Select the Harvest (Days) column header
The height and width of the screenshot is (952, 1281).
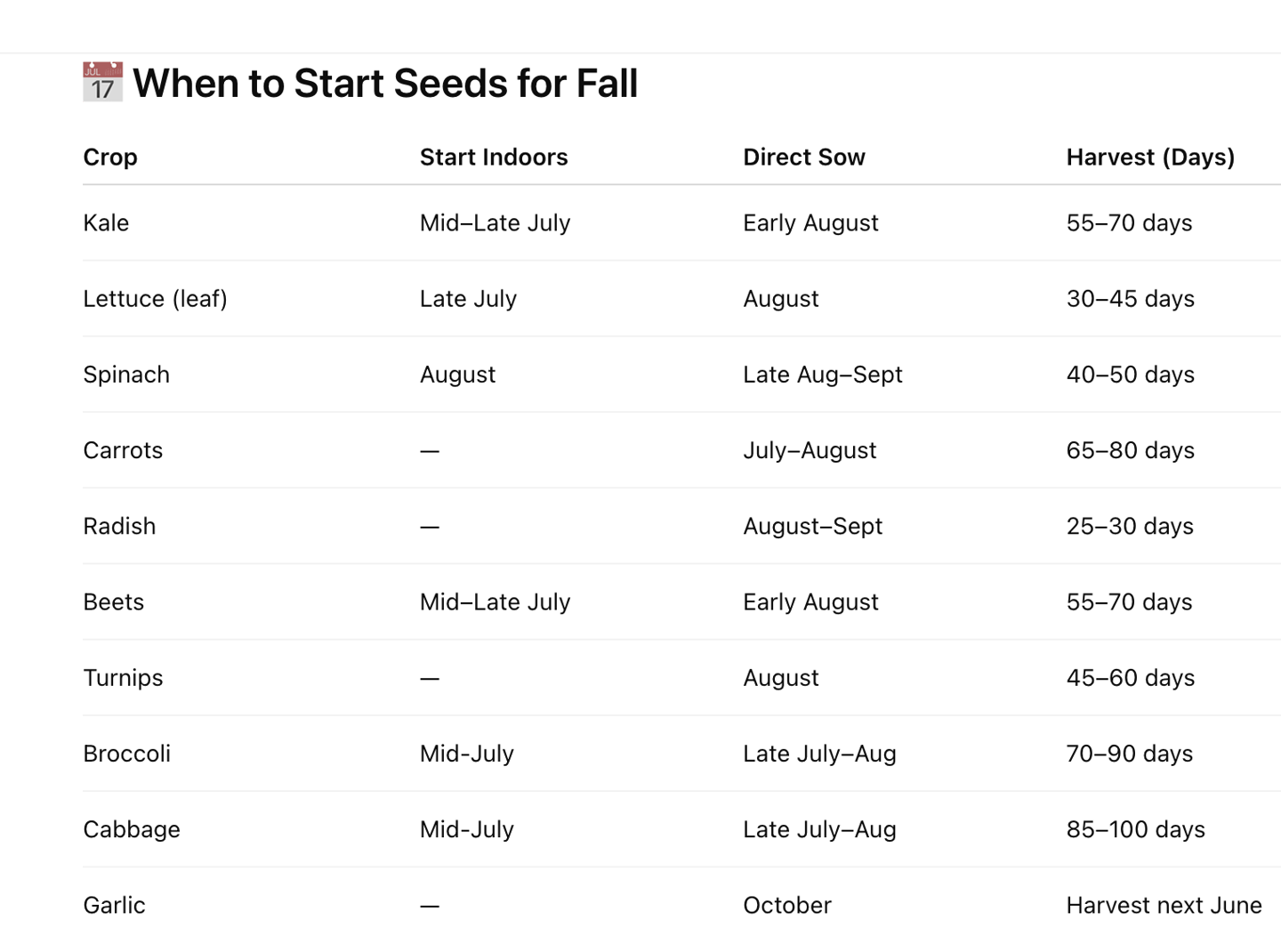pos(1150,157)
